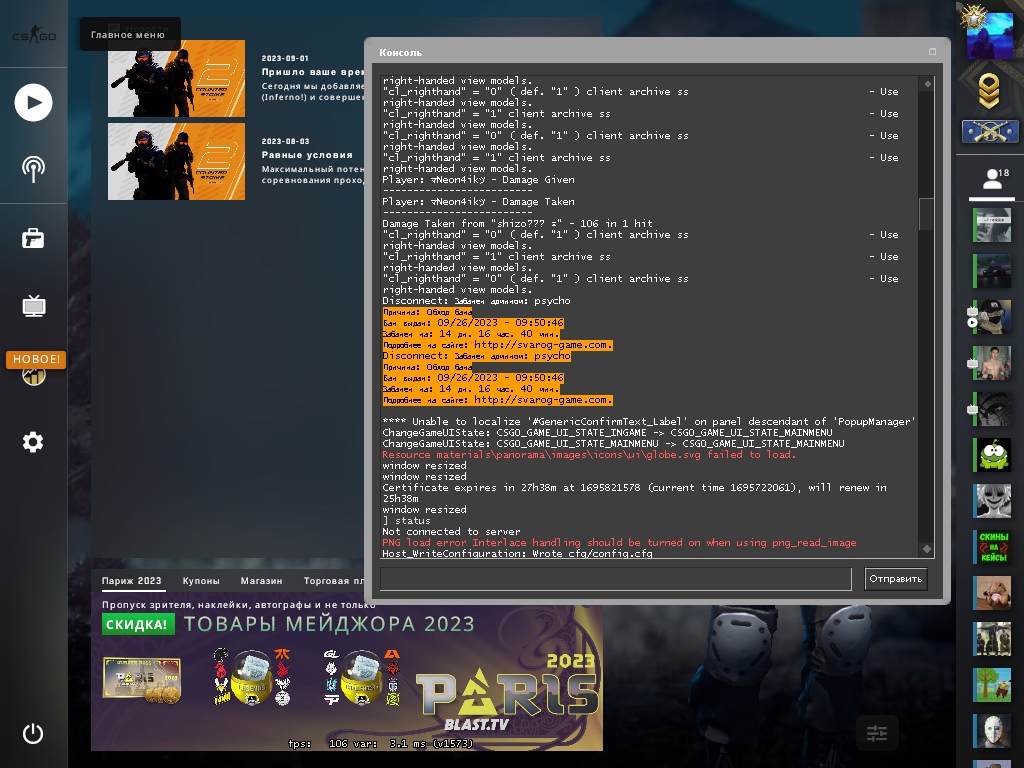Click the watch icon beside the dark manga avatar
The image size is (1024, 768).
[972, 409]
